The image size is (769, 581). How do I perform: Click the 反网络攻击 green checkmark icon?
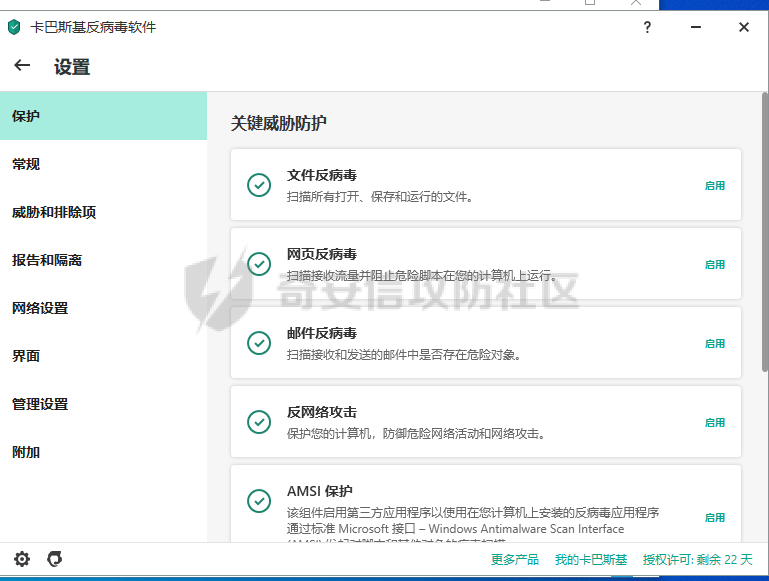(x=259, y=422)
